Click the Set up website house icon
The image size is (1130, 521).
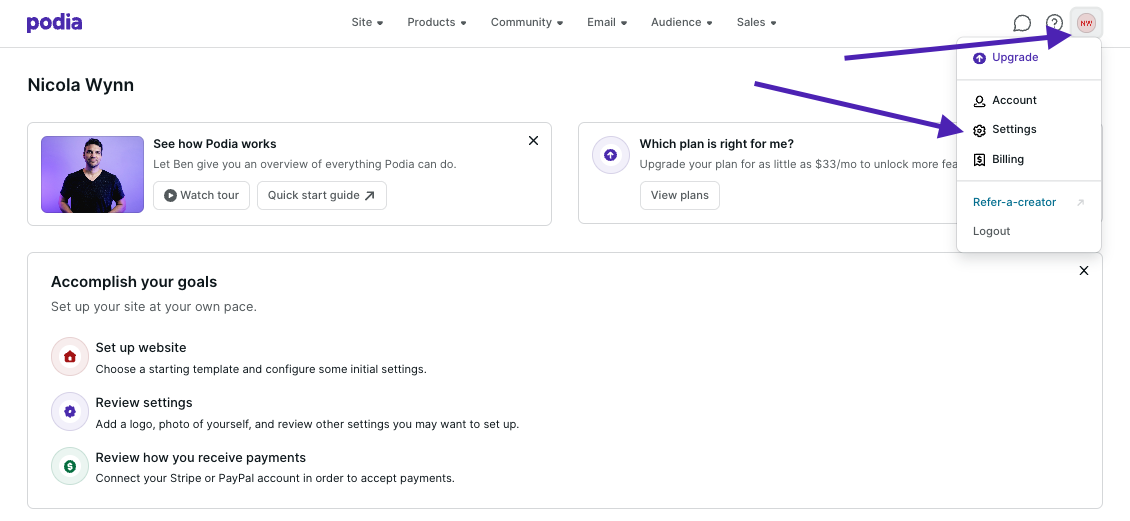(x=70, y=356)
